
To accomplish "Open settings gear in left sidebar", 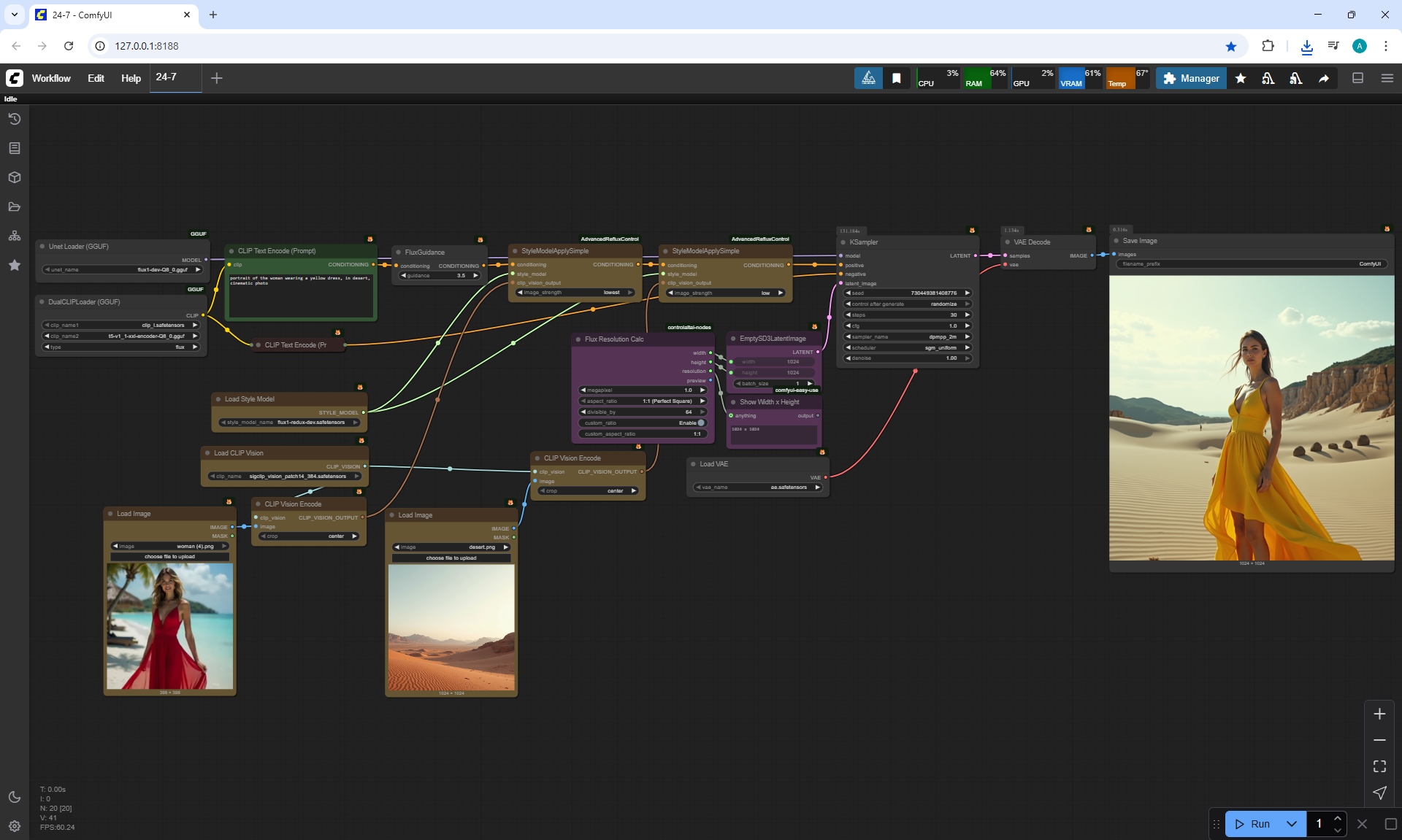I will click(x=15, y=826).
